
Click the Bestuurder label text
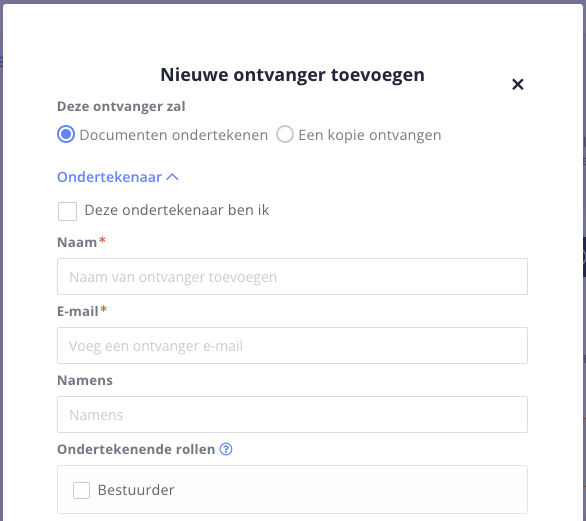[136, 490]
